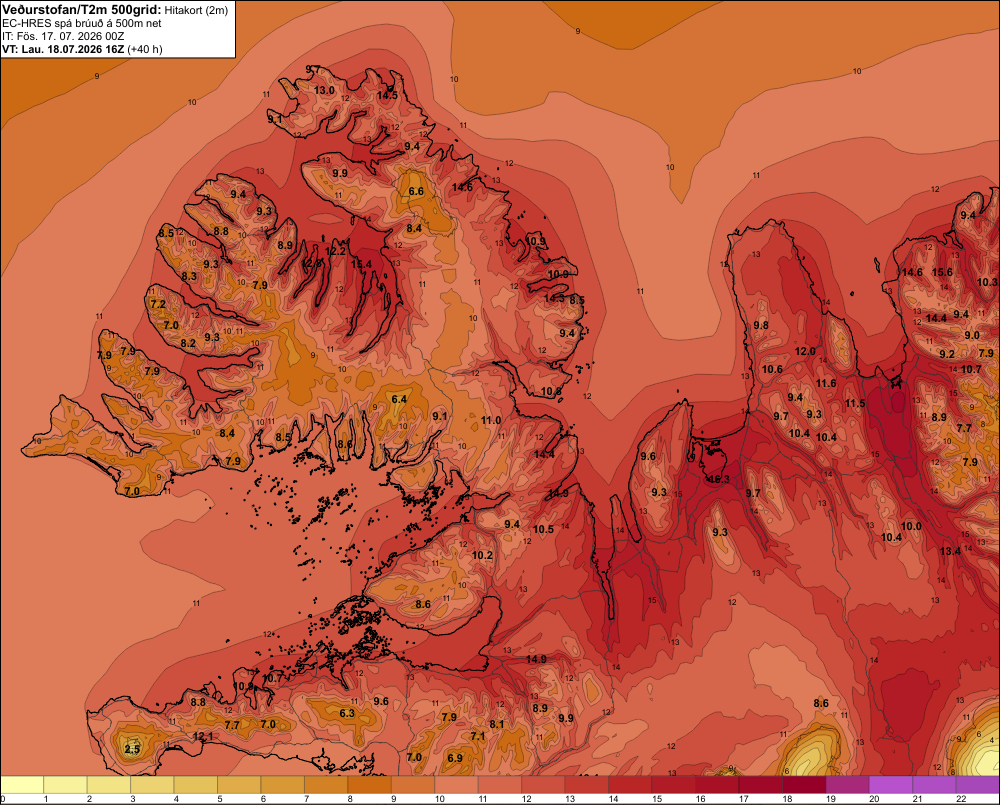
Task: Click the '6.3' temperature label
Action: [x=346, y=713]
